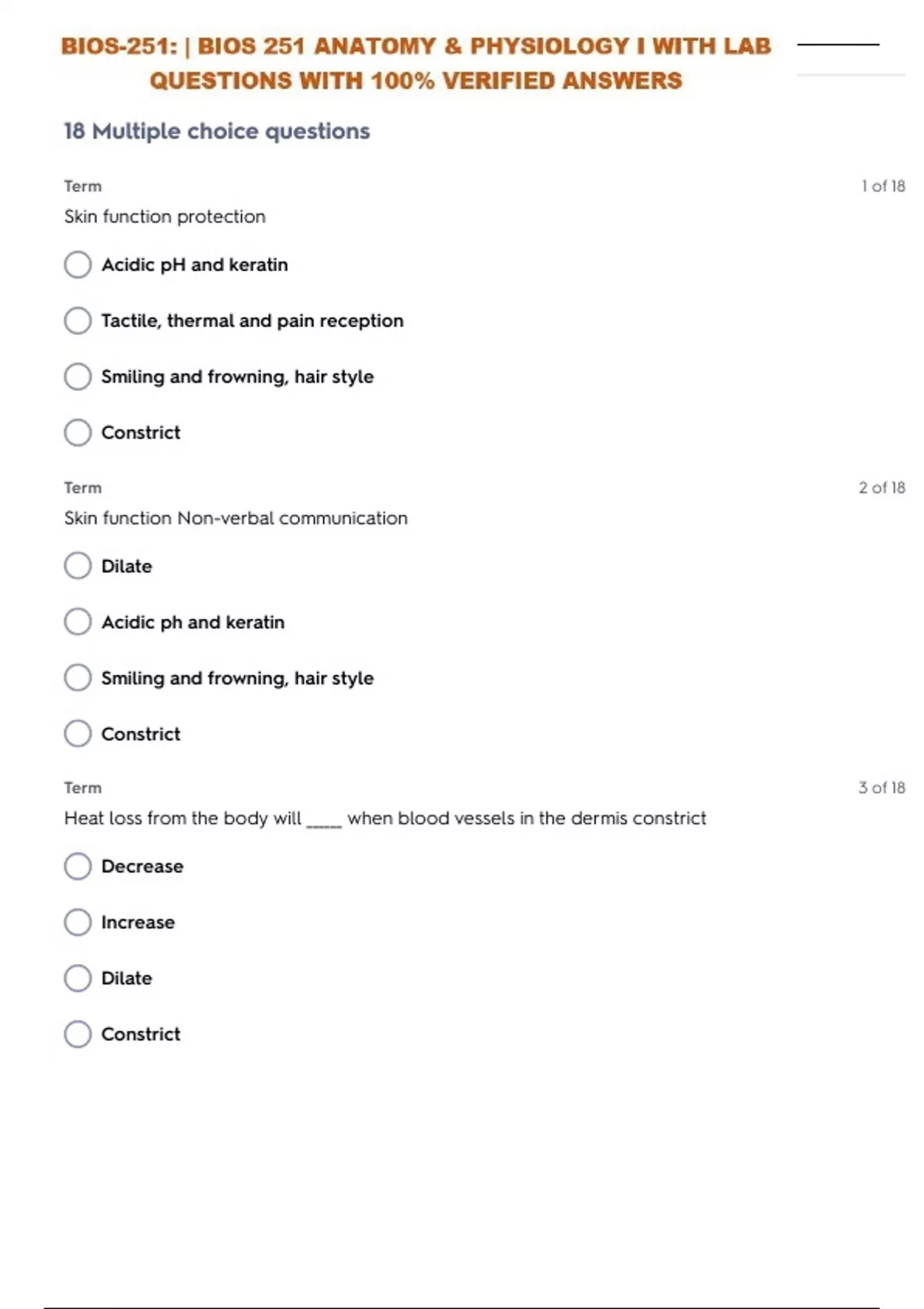The image size is (924, 1309).
Task: Select 'Smiling and frowning, hair style' in question 1
Action: pos(78,377)
